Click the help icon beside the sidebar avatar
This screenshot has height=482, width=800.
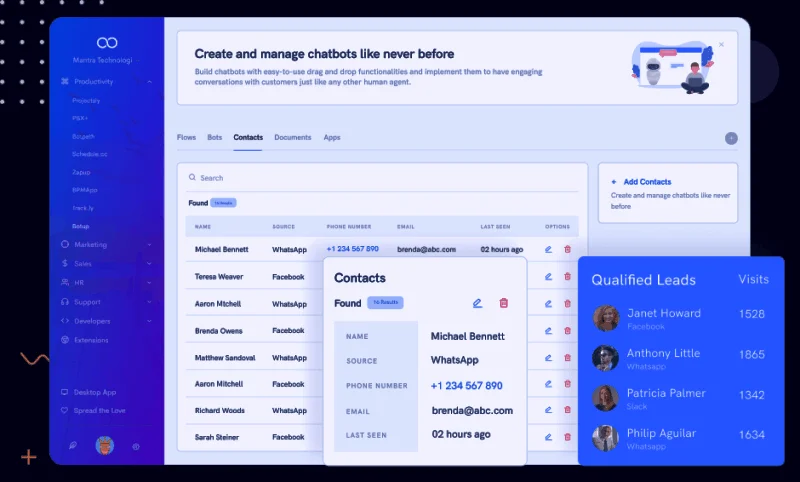(136, 447)
